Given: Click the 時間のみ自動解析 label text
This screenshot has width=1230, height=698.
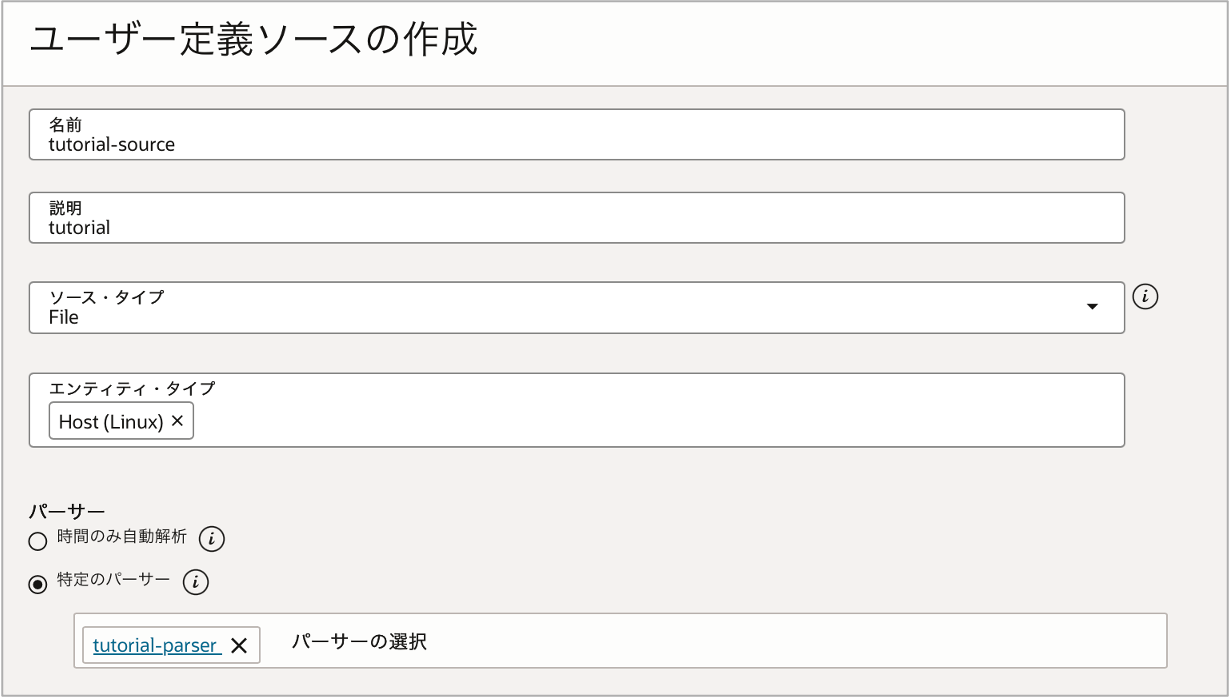Looking at the screenshot, I should pyautogui.click(x=121, y=537).
